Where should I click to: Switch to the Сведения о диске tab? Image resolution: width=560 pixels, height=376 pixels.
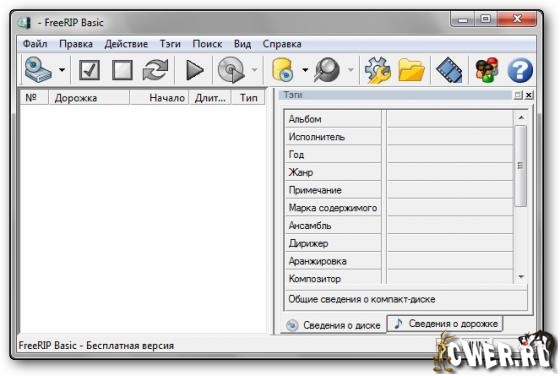coord(333,325)
